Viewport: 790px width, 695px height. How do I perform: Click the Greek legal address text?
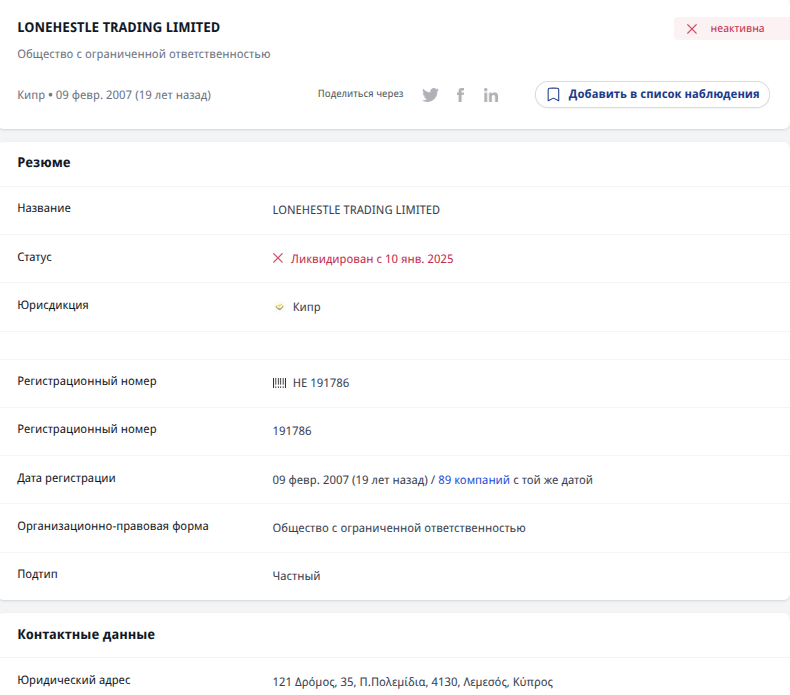coord(412,682)
